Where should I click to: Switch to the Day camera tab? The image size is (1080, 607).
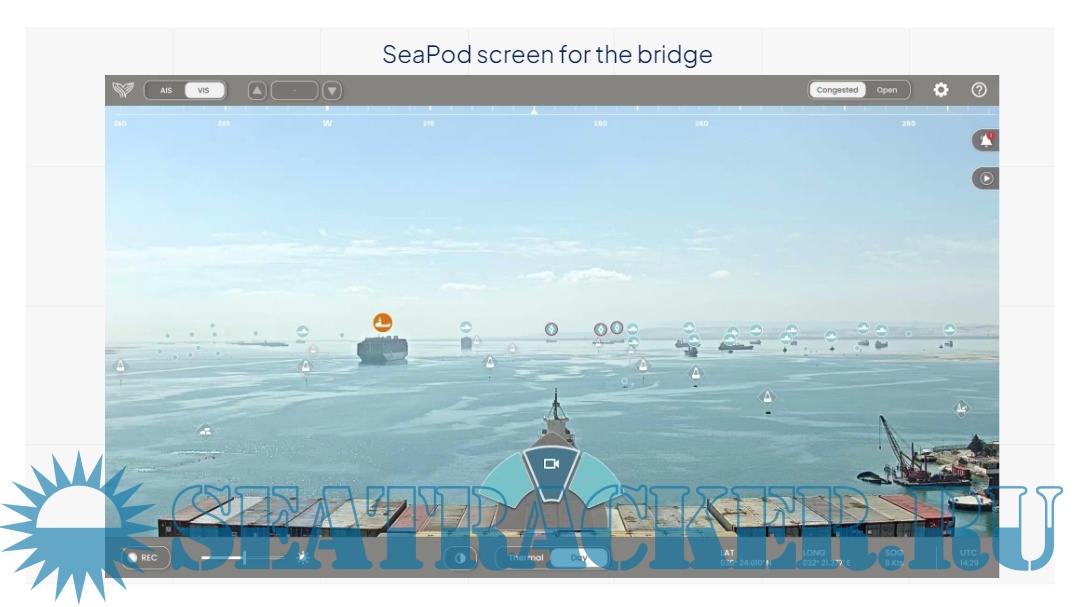click(x=579, y=557)
